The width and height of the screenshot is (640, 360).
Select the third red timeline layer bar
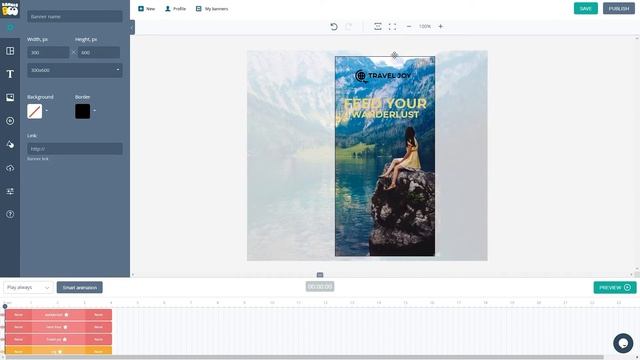58,339
